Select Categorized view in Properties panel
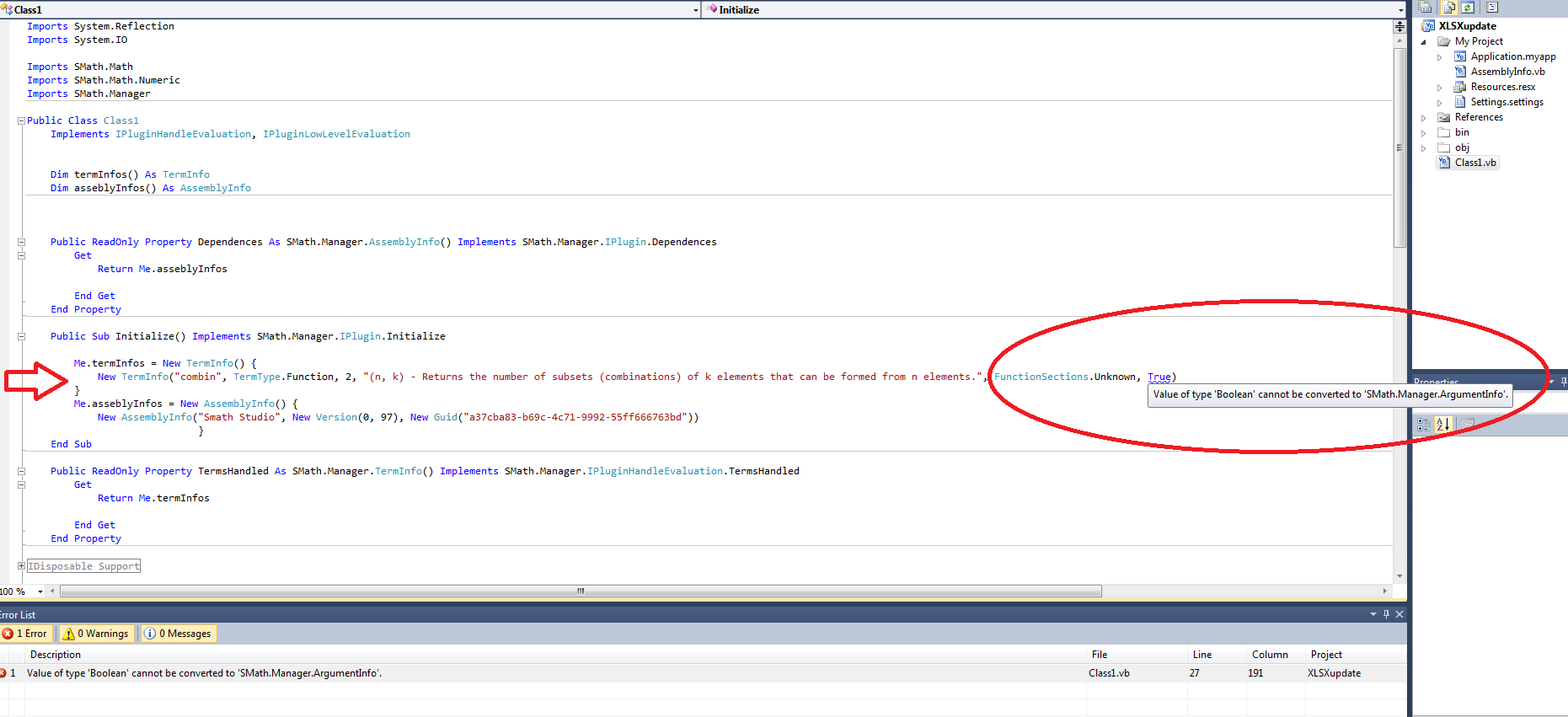 [1424, 425]
